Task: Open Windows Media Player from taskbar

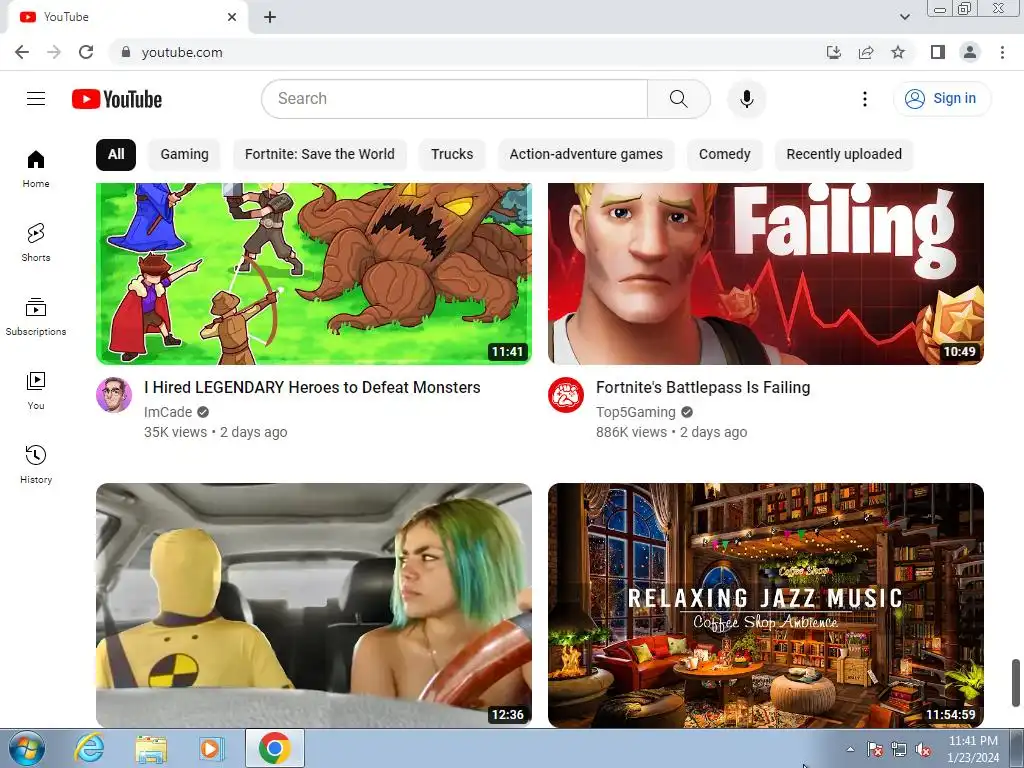Action: 211,748
